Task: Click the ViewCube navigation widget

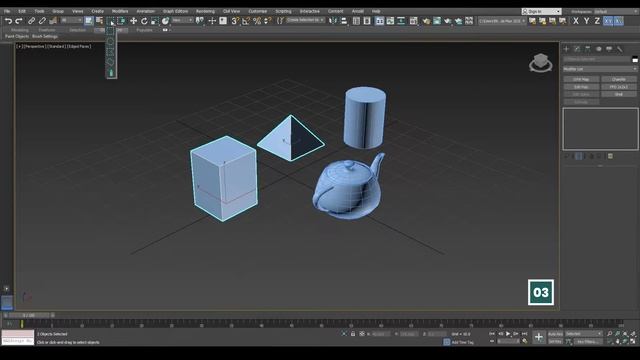Action: (x=540, y=62)
